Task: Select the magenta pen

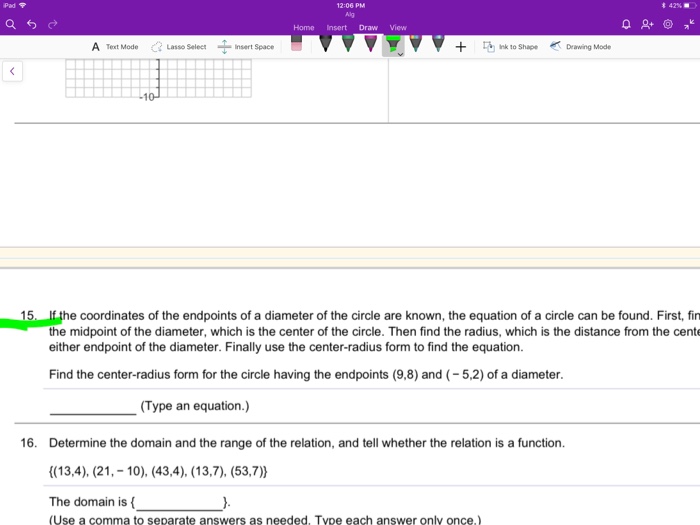Action: click(371, 43)
